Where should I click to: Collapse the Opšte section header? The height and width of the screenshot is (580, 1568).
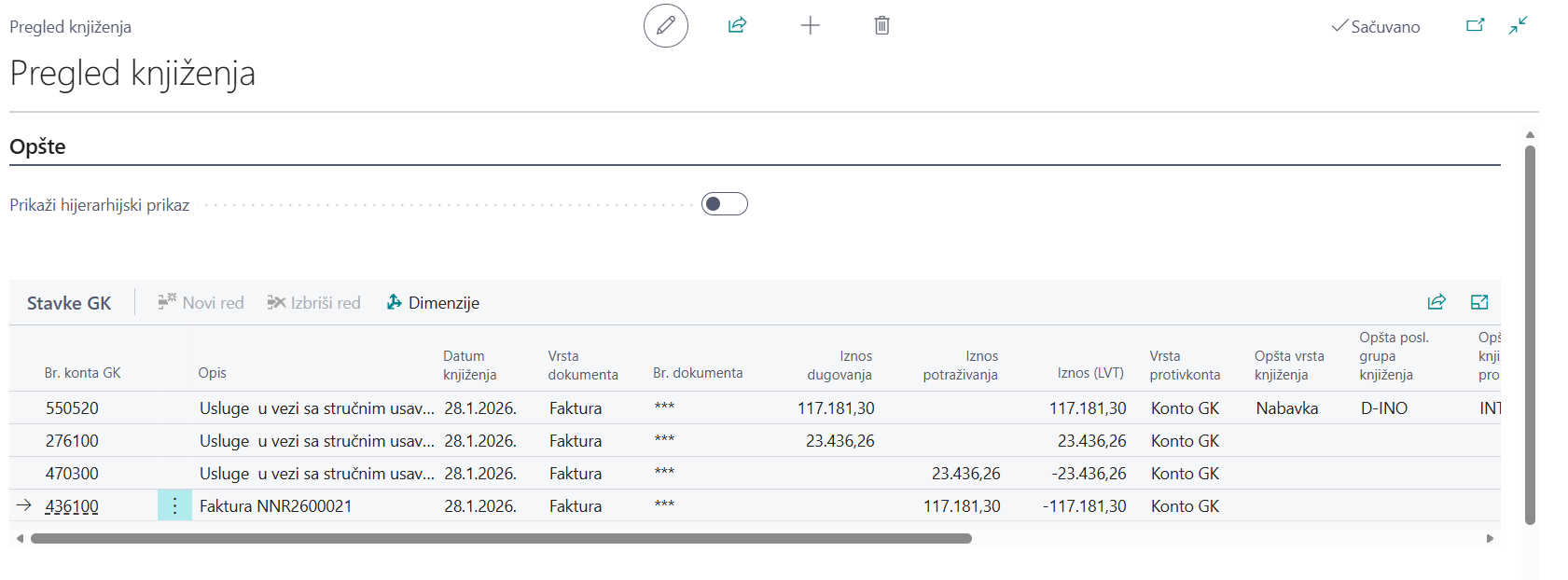coord(38,146)
